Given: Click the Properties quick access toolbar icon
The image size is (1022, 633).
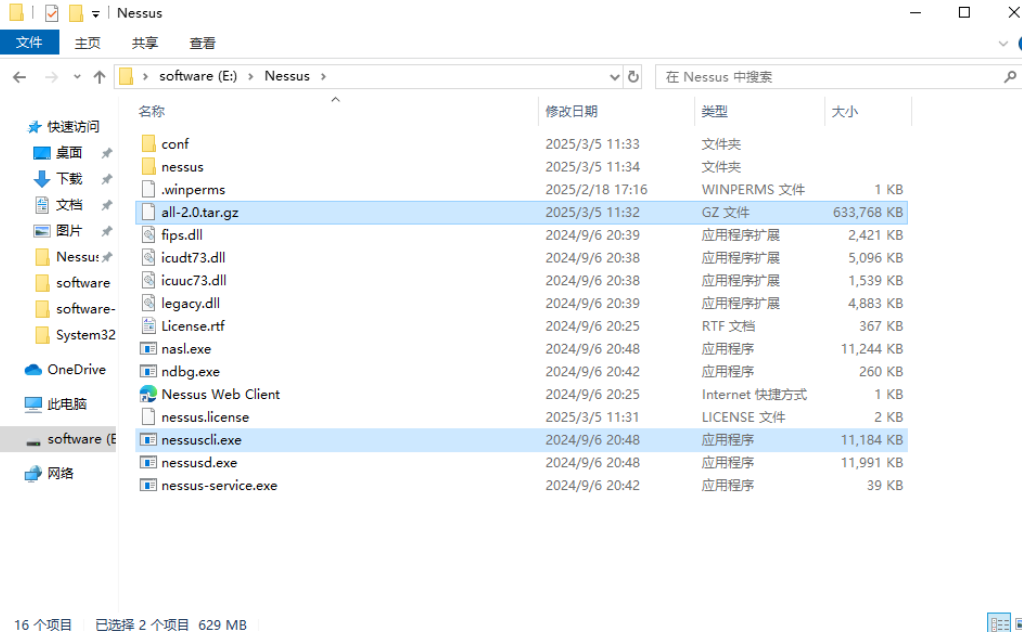Looking at the screenshot, I should coord(51,12).
